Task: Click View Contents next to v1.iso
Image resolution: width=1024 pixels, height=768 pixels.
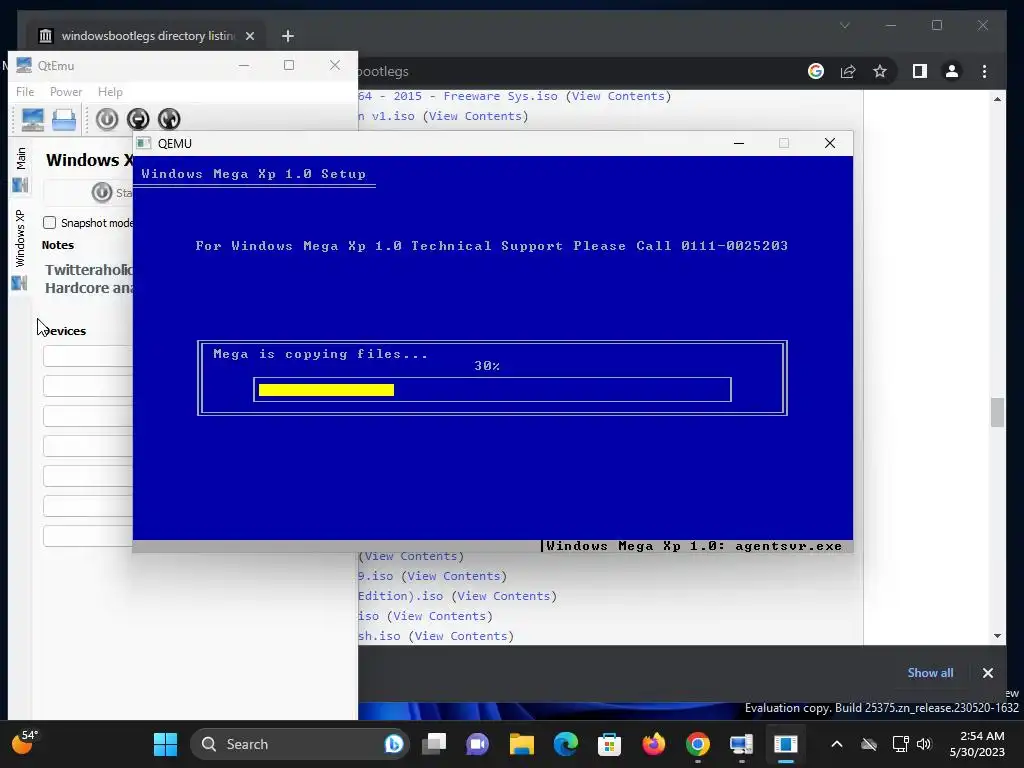Action: click(x=475, y=116)
